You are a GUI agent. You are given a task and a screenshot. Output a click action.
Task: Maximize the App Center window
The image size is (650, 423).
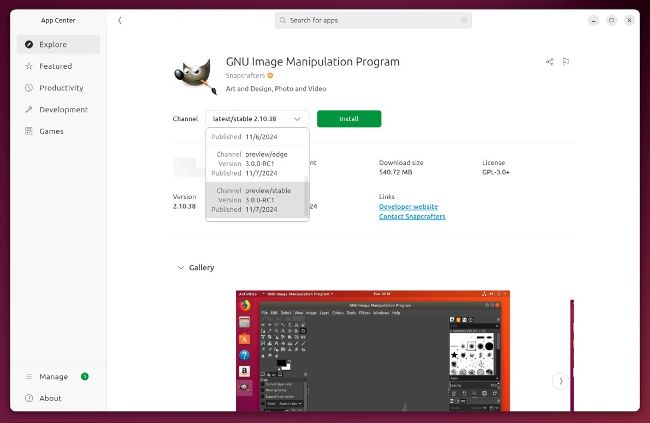click(611, 20)
